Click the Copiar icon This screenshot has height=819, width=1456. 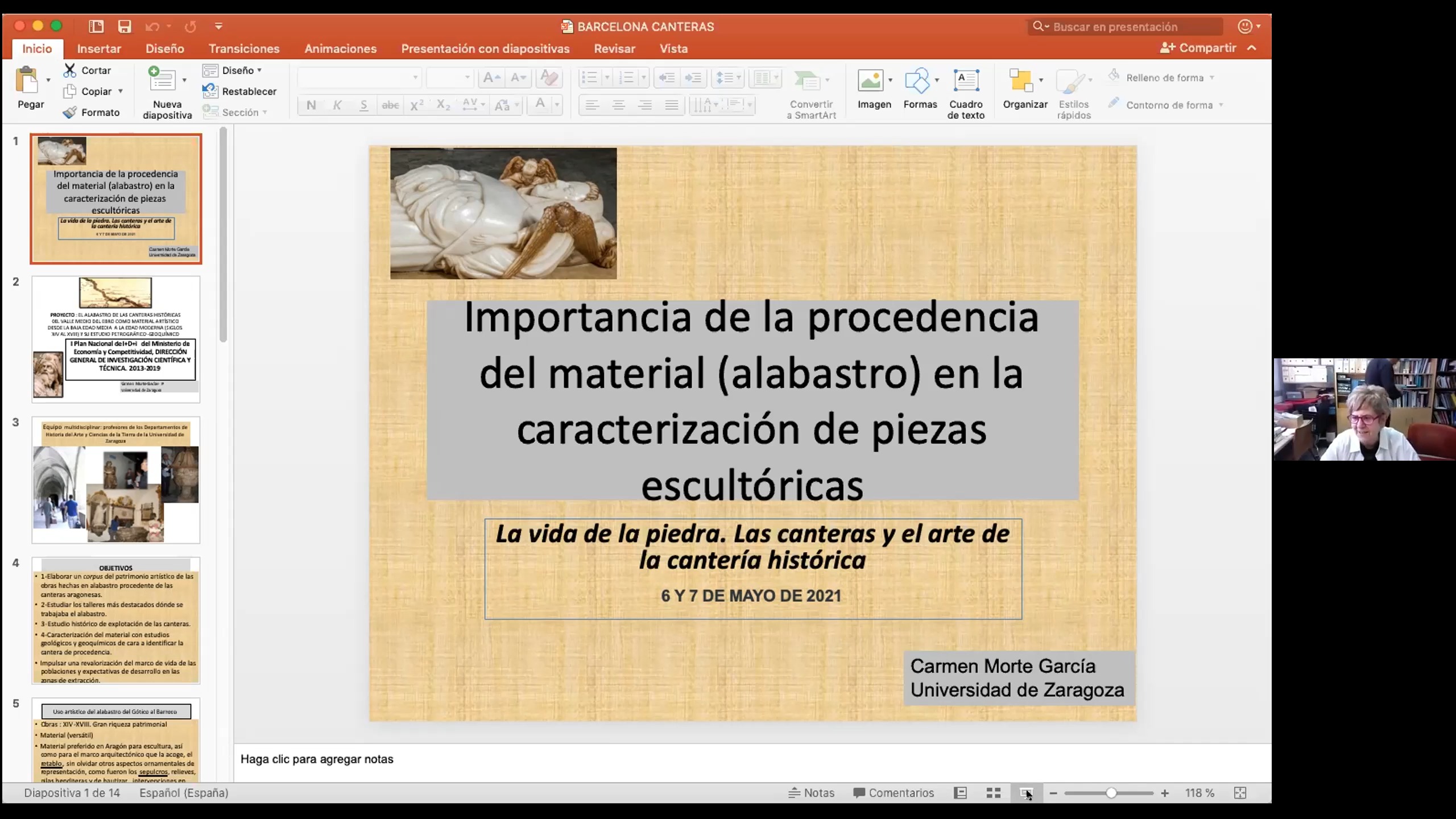(x=69, y=91)
